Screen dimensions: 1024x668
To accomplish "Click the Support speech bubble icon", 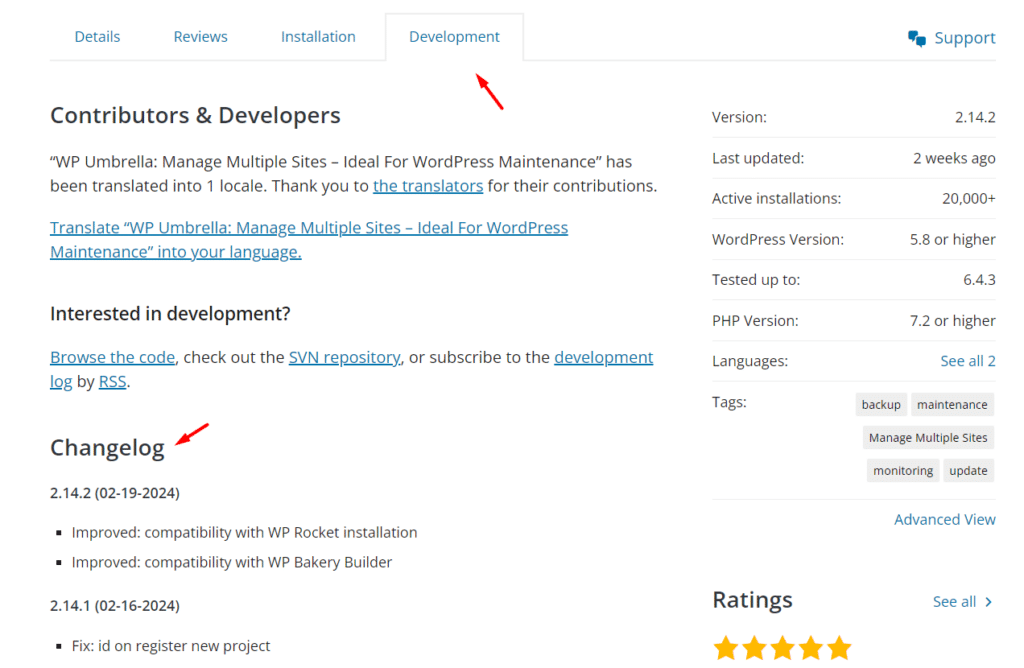I will point(917,39).
